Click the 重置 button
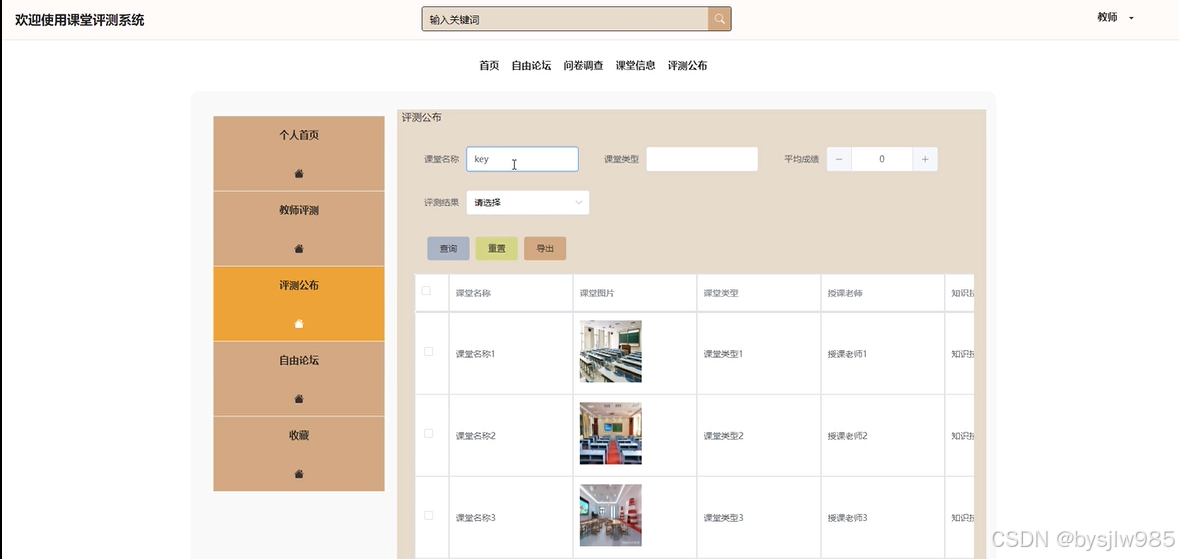 pyautogui.click(x=496, y=248)
